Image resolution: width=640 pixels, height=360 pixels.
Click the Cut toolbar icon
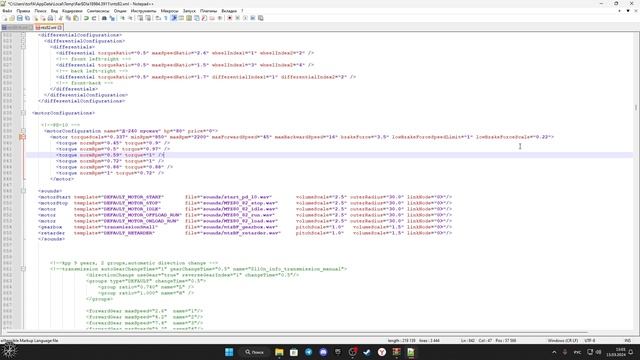pyautogui.click(x=60, y=18)
